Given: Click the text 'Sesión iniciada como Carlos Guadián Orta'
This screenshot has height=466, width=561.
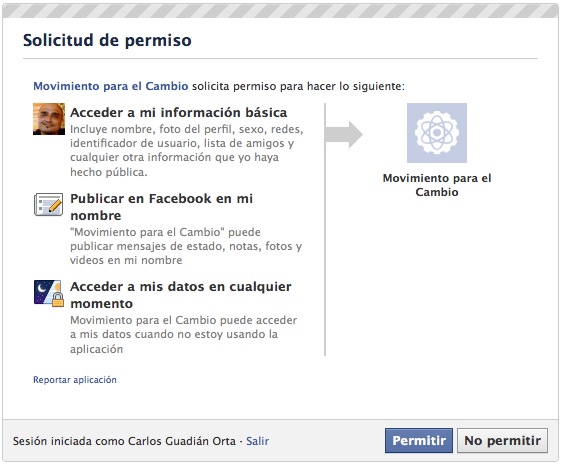Looking at the screenshot, I should click(124, 441).
